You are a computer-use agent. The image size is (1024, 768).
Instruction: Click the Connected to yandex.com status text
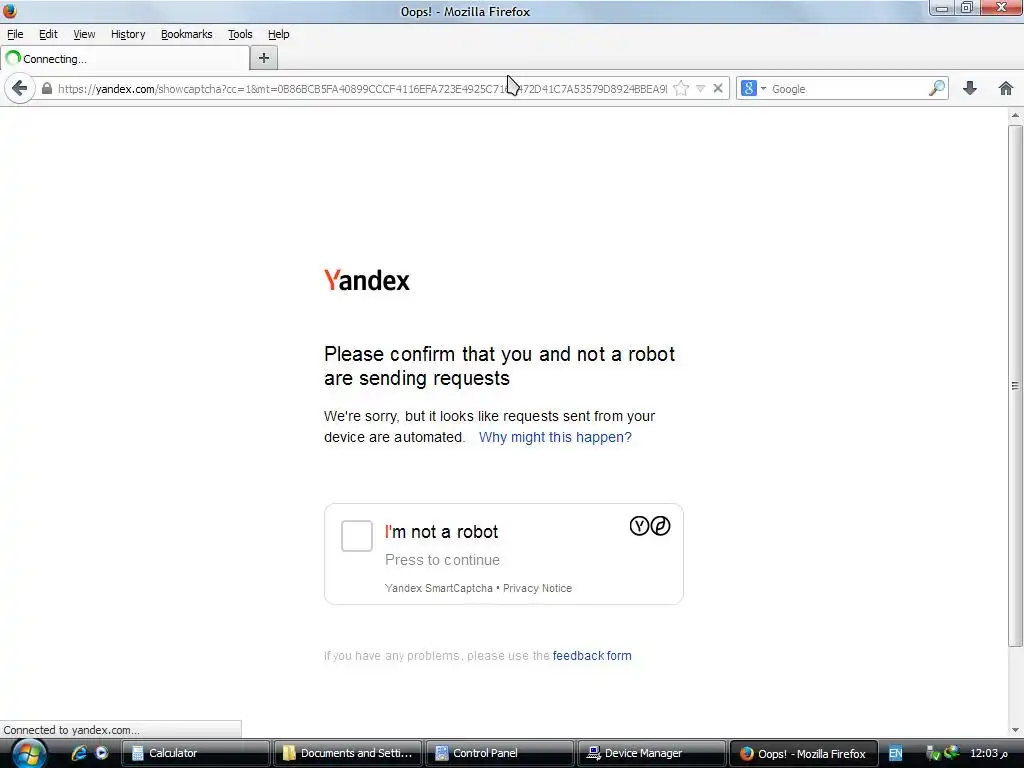[x=71, y=730]
